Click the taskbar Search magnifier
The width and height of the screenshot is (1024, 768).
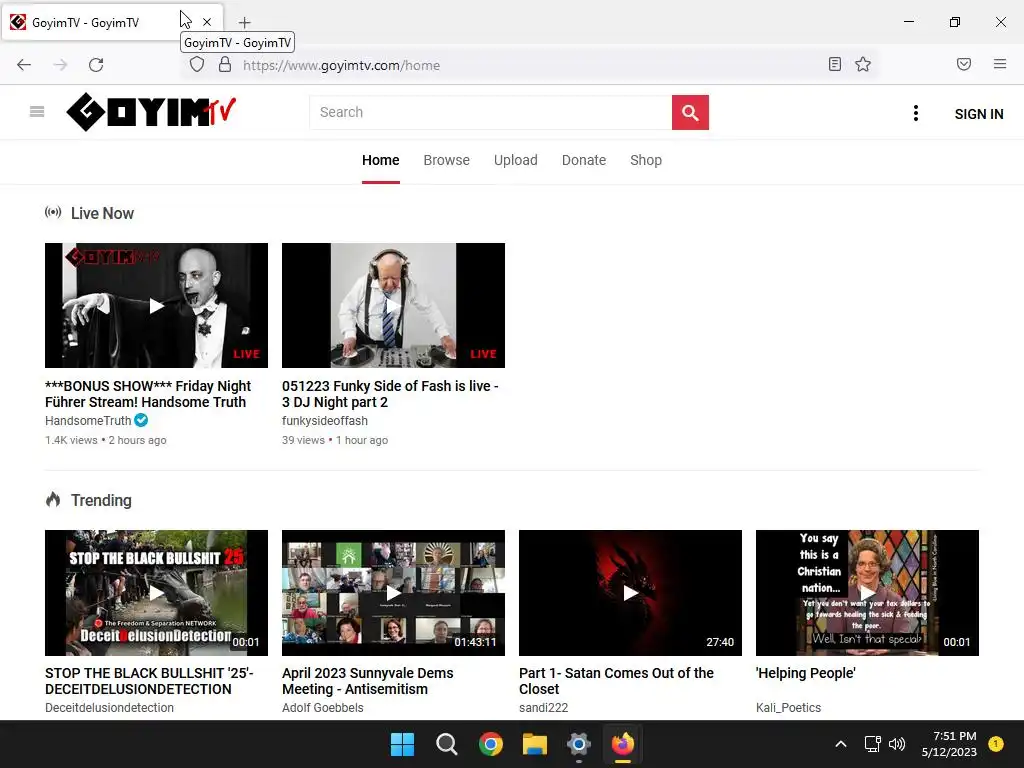click(447, 744)
